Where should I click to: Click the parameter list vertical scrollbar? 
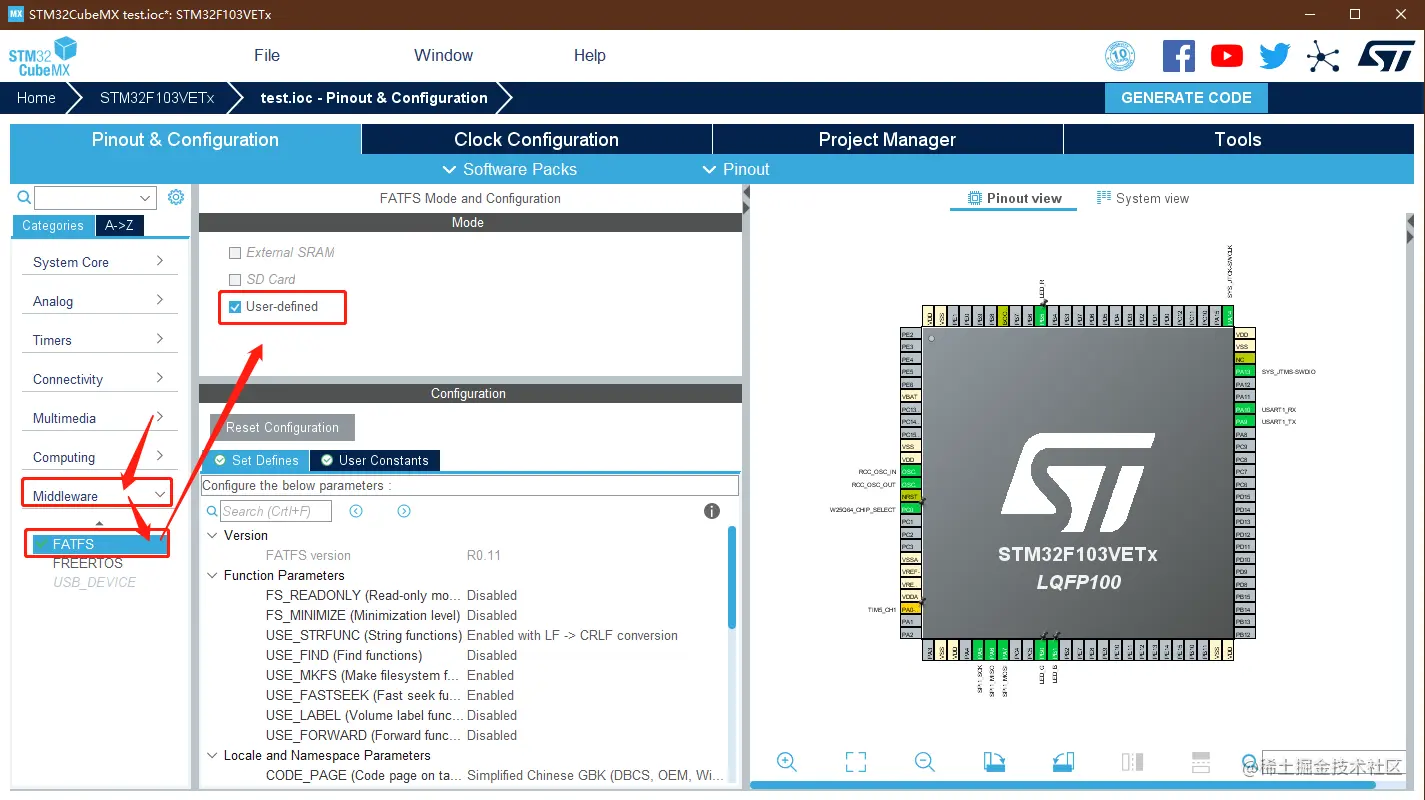point(732,578)
